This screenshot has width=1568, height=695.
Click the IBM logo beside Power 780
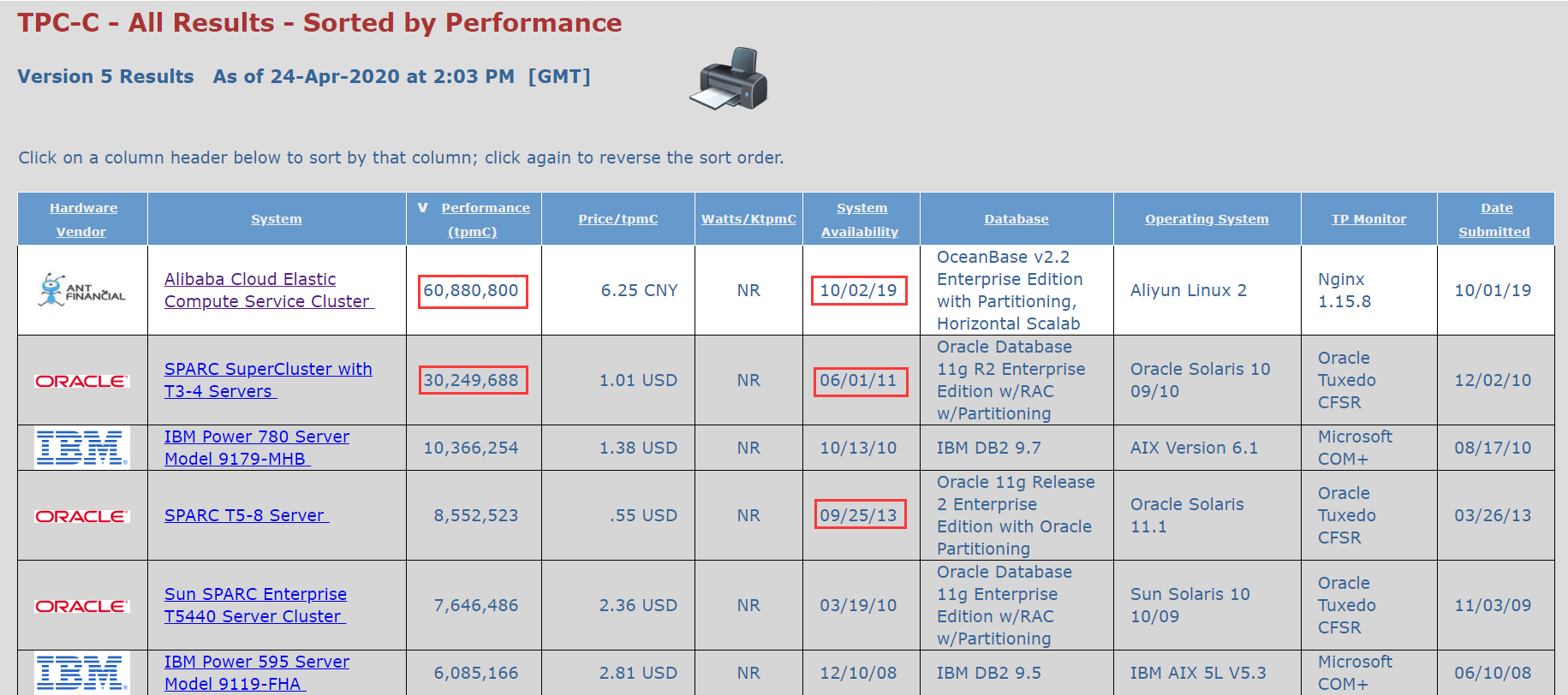[82, 448]
